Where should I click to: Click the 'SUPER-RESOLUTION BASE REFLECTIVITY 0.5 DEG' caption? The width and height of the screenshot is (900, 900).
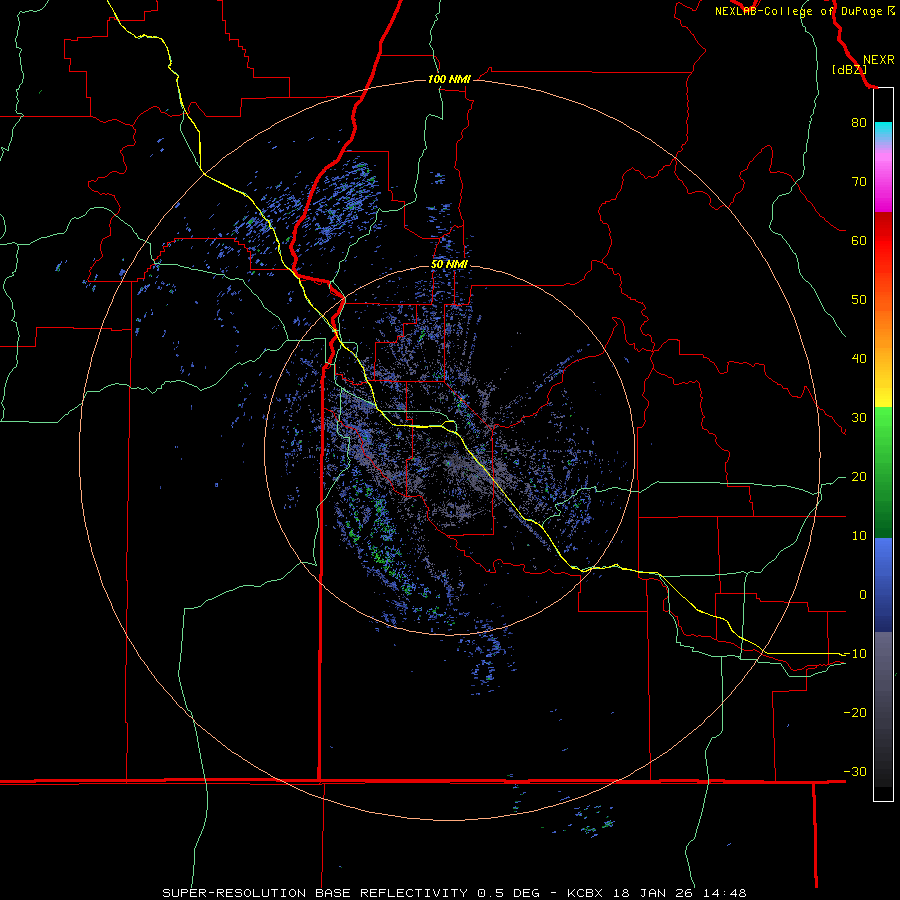pos(351,893)
